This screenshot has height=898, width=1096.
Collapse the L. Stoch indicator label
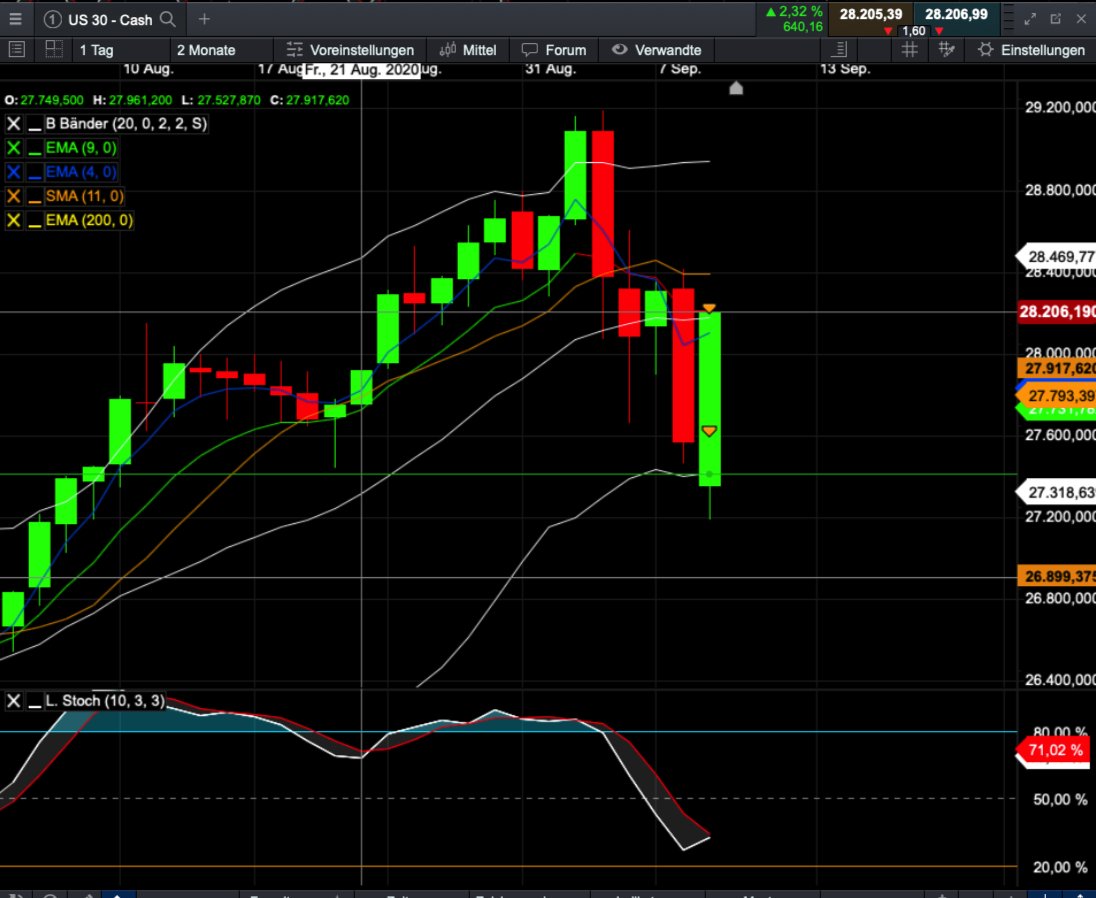point(34,702)
